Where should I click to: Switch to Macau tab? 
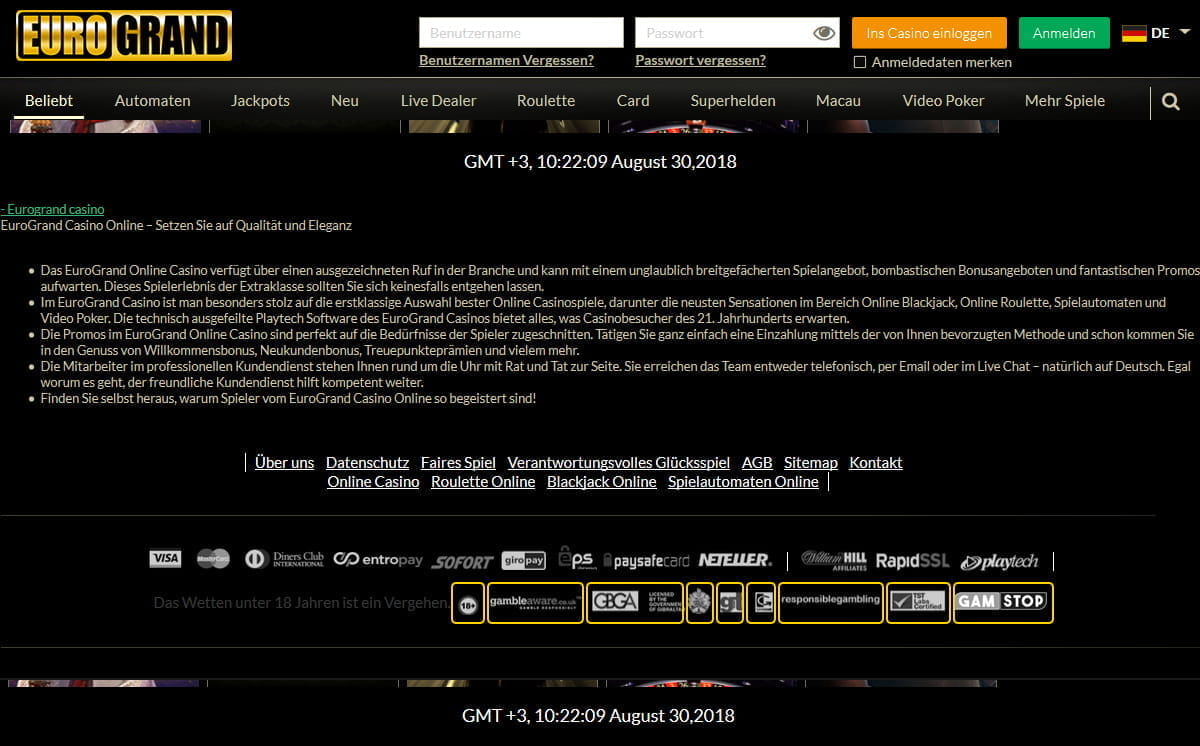(838, 100)
